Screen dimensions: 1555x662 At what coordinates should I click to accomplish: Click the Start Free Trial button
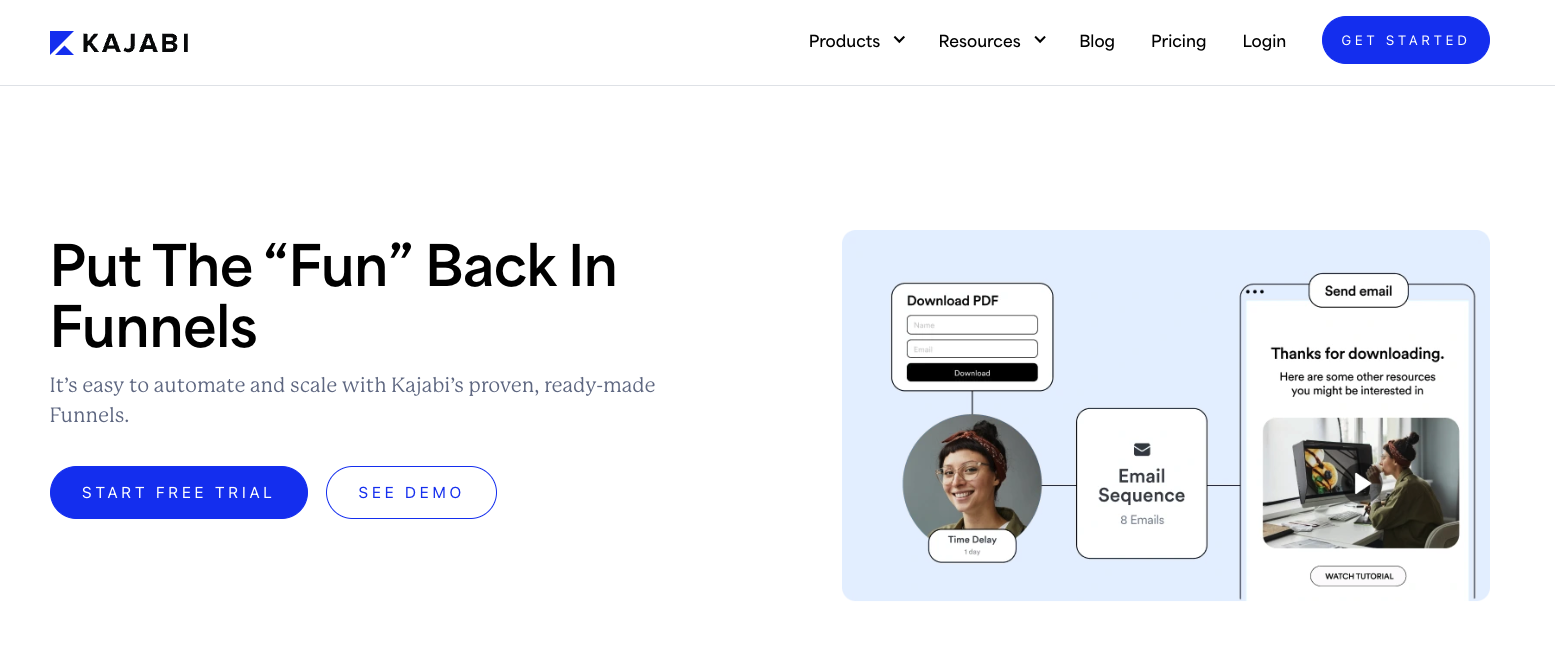point(179,492)
